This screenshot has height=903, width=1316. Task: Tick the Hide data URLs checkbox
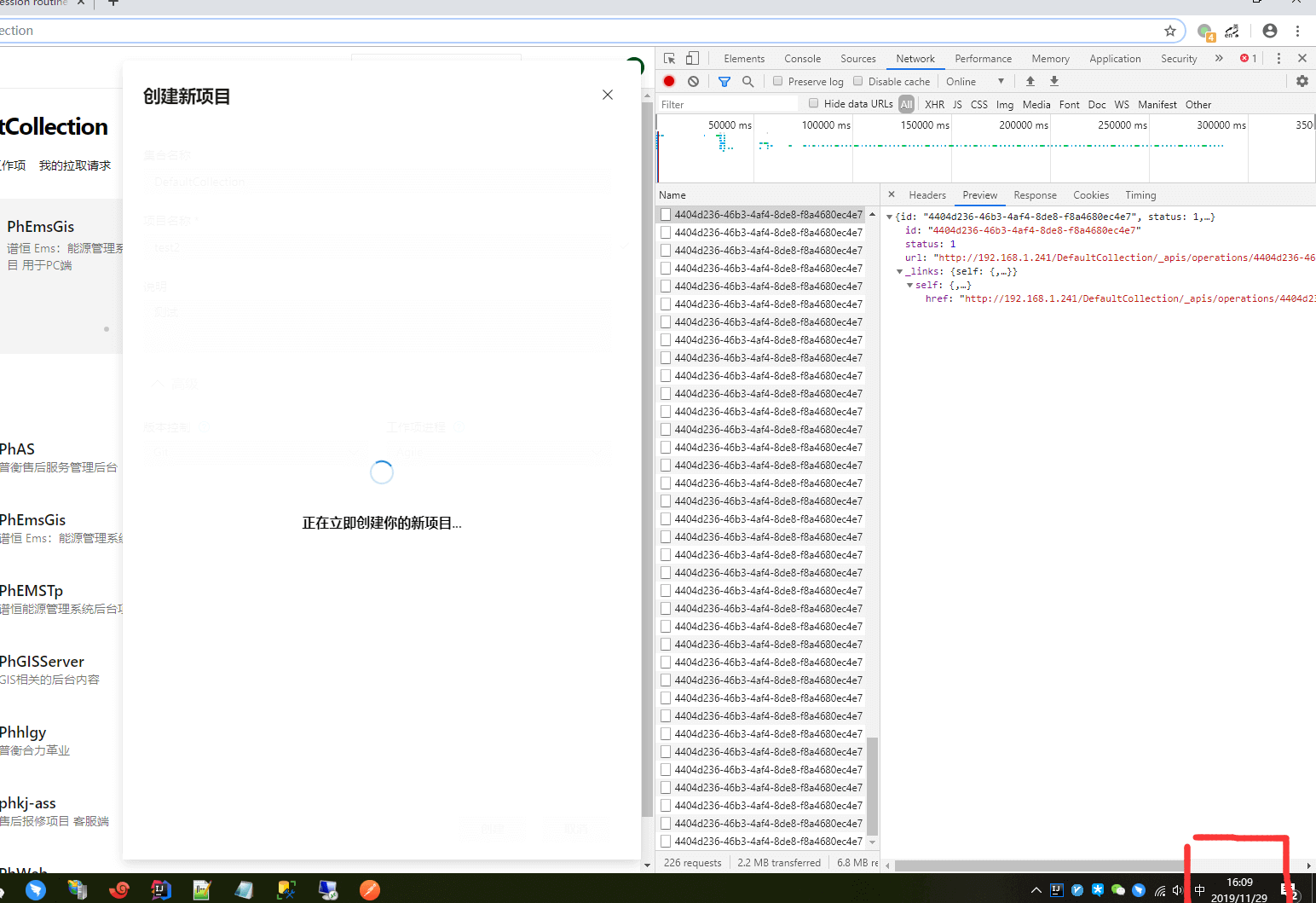coord(814,103)
